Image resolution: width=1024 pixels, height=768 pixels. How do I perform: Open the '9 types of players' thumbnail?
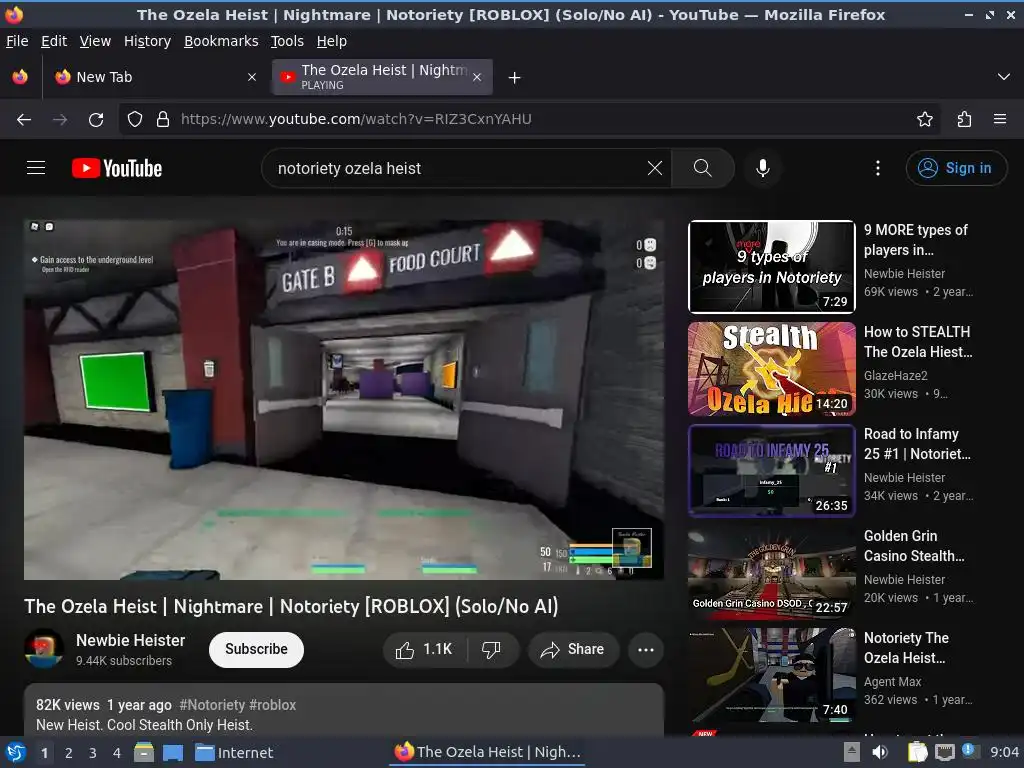point(771,267)
